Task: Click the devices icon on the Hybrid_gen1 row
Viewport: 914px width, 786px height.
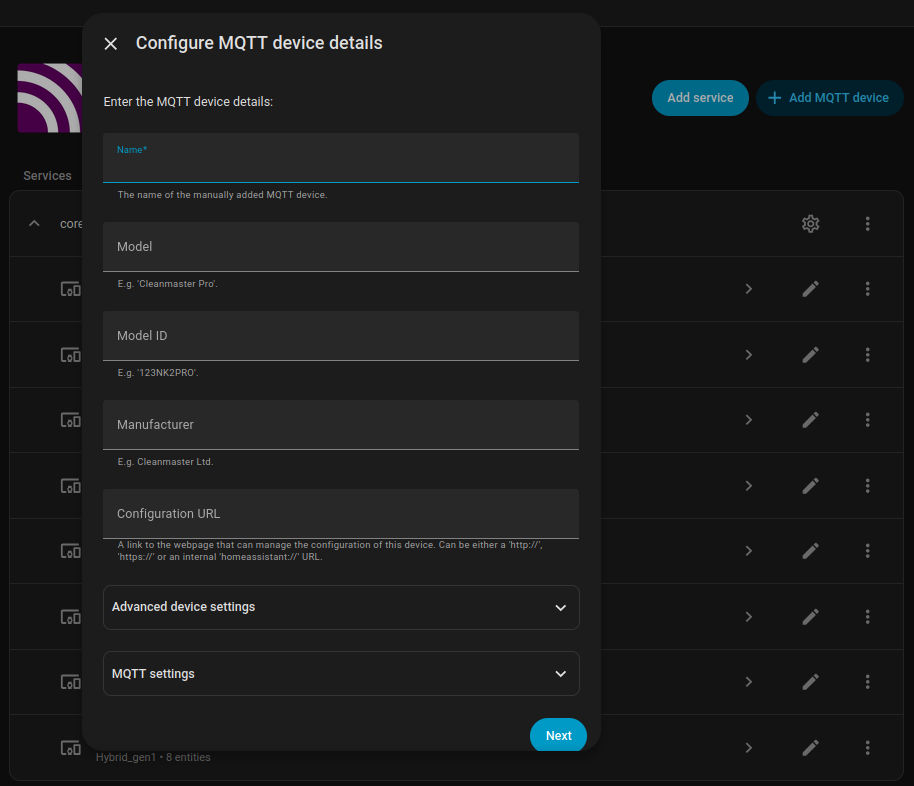Action: point(70,747)
